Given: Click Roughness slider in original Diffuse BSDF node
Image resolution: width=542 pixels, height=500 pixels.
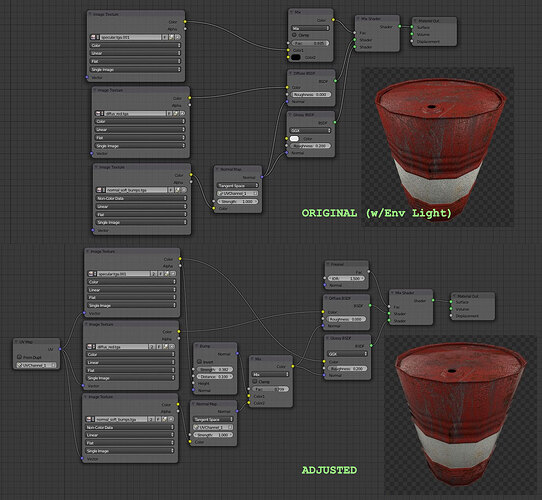Looking at the screenshot, I should [311, 94].
